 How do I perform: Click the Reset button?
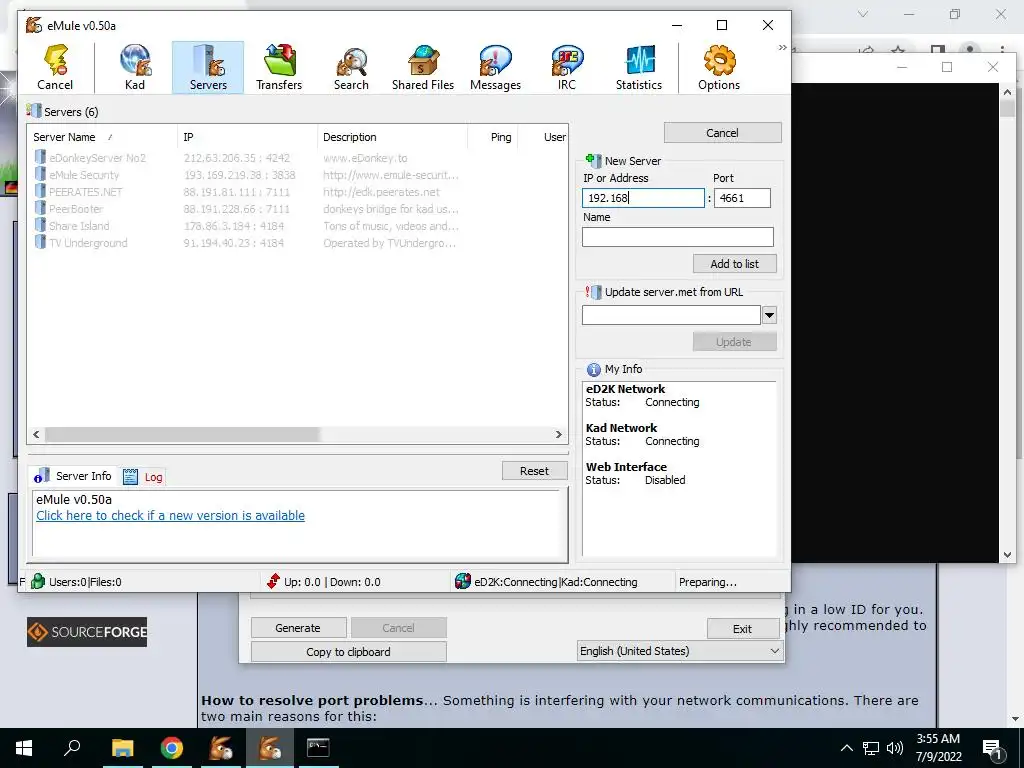pyautogui.click(x=534, y=471)
